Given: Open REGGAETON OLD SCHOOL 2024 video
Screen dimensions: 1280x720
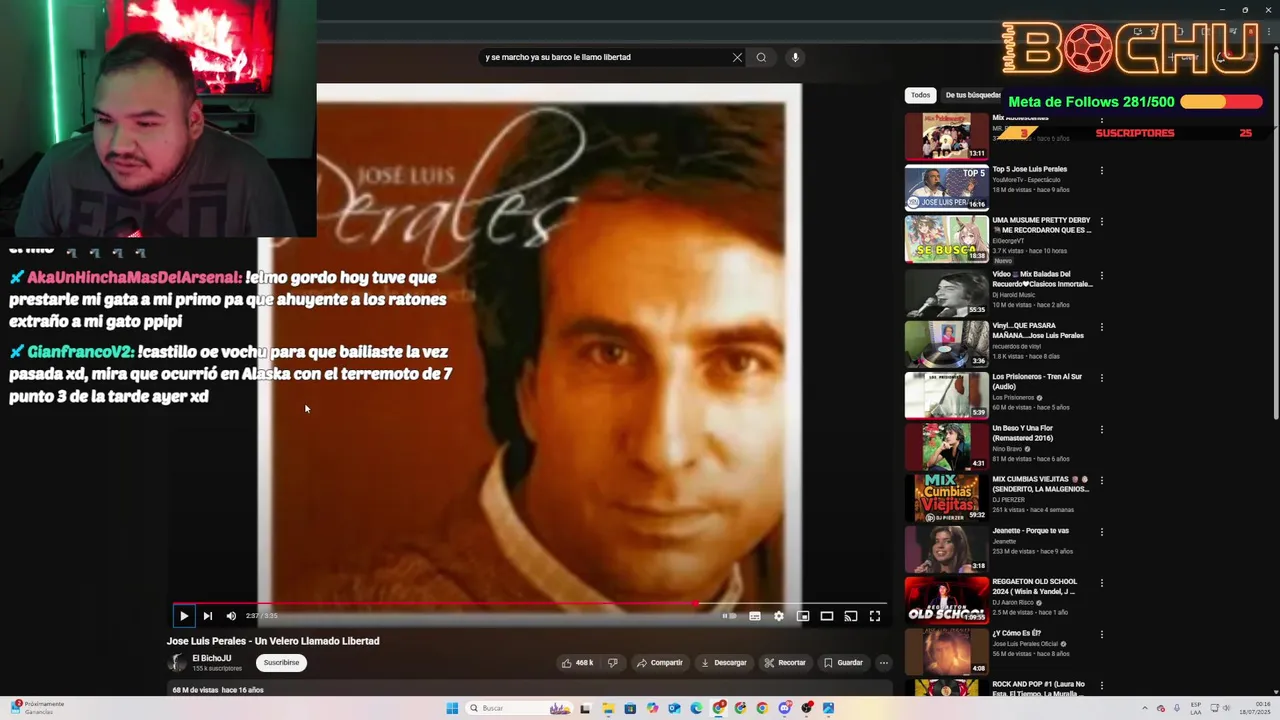Looking at the screenshot, I should (946, 600).
